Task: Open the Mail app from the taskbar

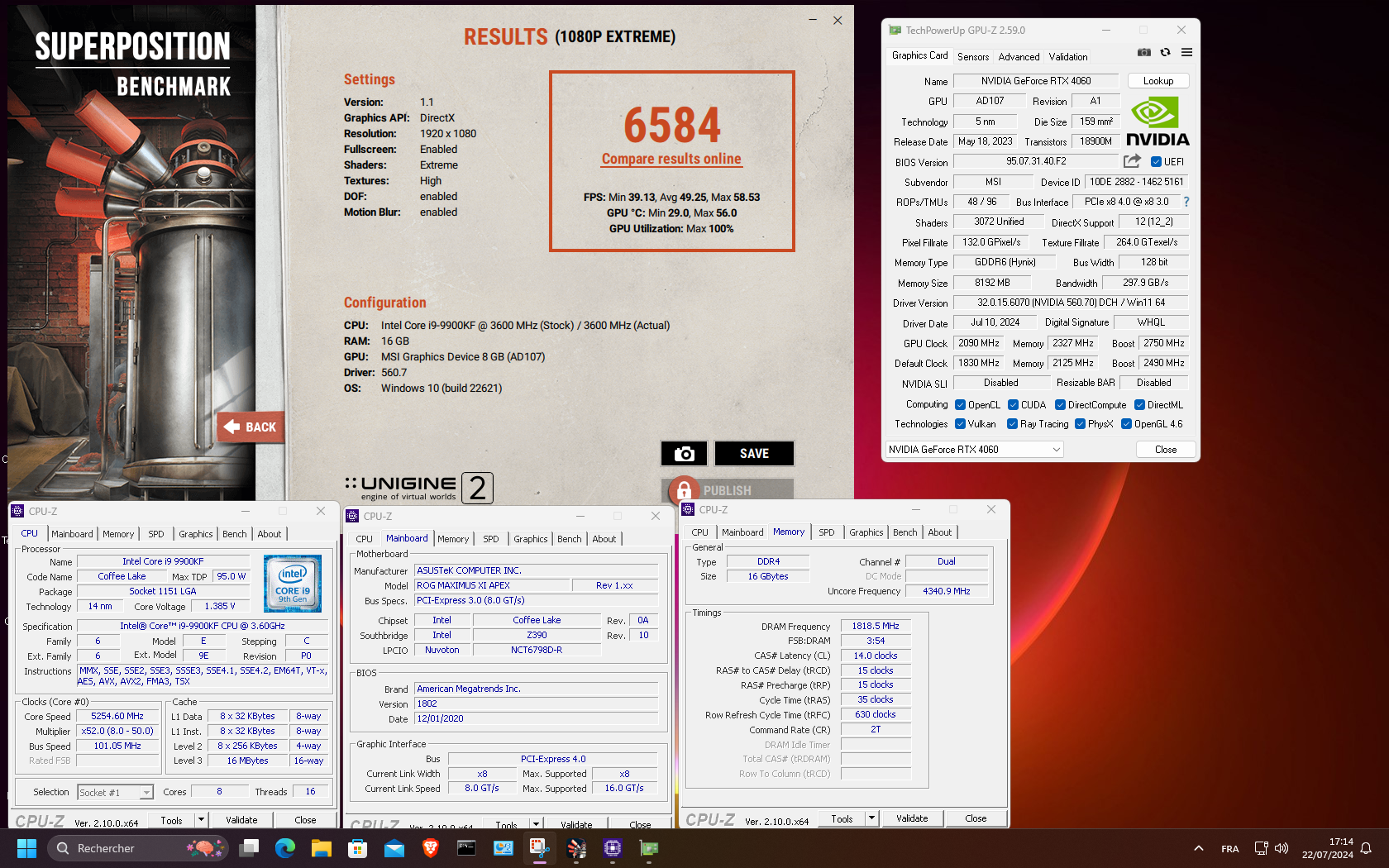Action: [x=394, y=848]
